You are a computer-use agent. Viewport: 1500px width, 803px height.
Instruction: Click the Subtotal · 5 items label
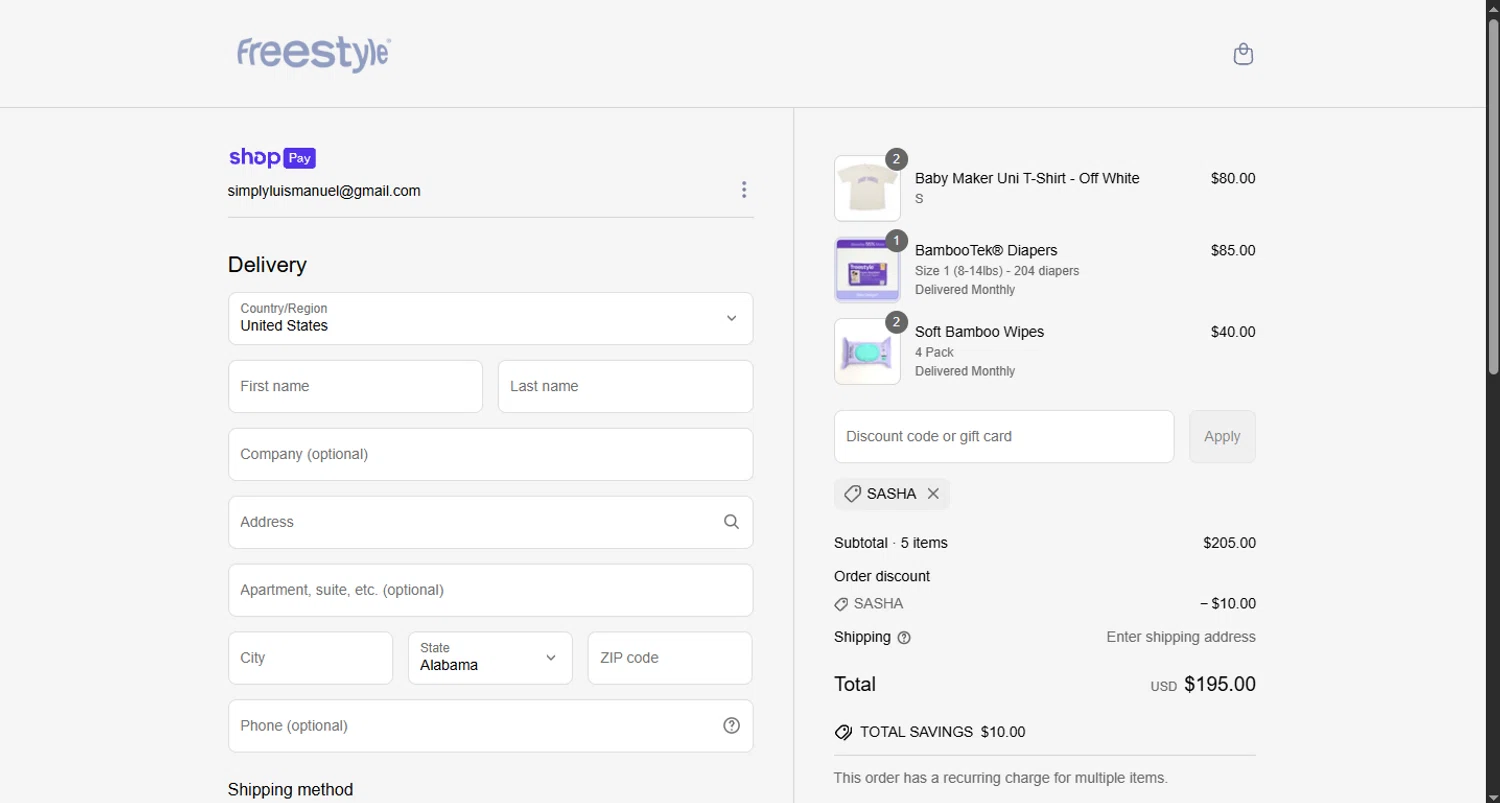[891, 543]
